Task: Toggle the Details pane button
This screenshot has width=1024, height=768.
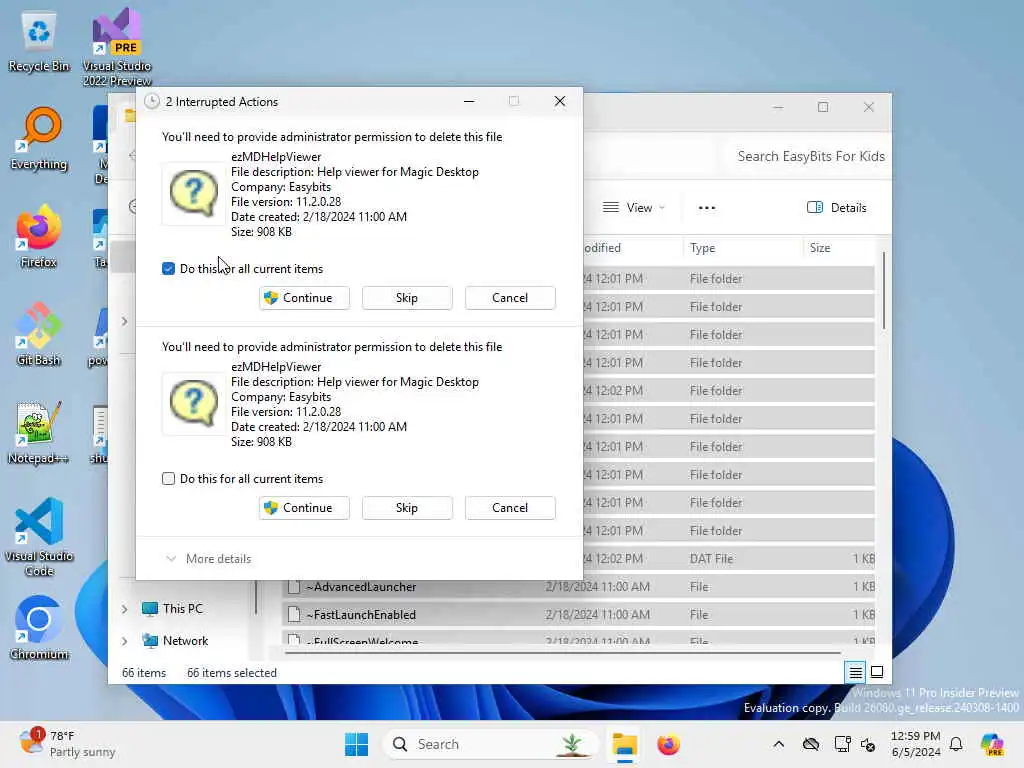Action: (x=837, y=208)
